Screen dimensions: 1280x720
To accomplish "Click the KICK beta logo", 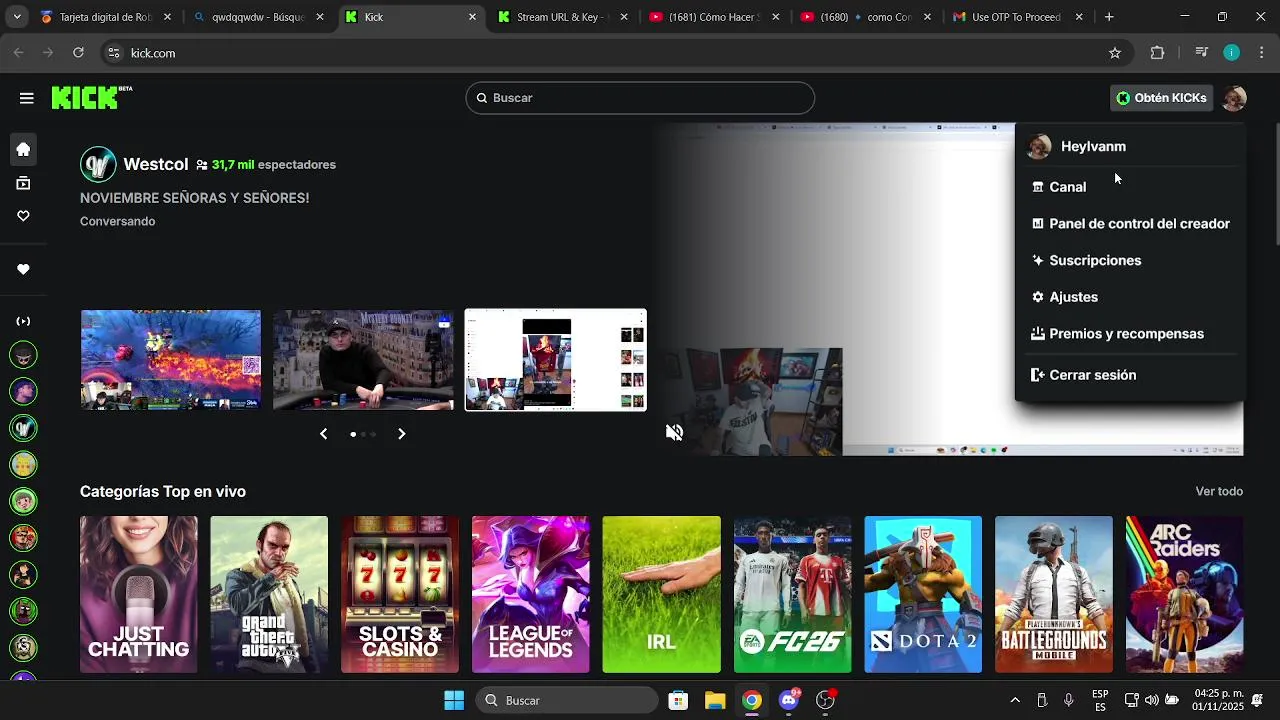I will coord(92,97).
